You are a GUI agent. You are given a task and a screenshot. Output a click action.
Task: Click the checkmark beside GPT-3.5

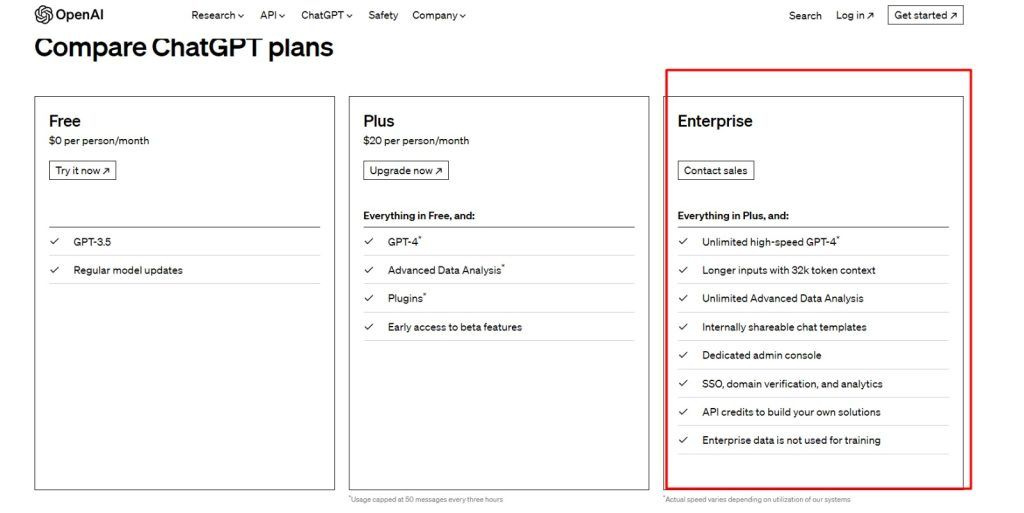click(54, 241)
